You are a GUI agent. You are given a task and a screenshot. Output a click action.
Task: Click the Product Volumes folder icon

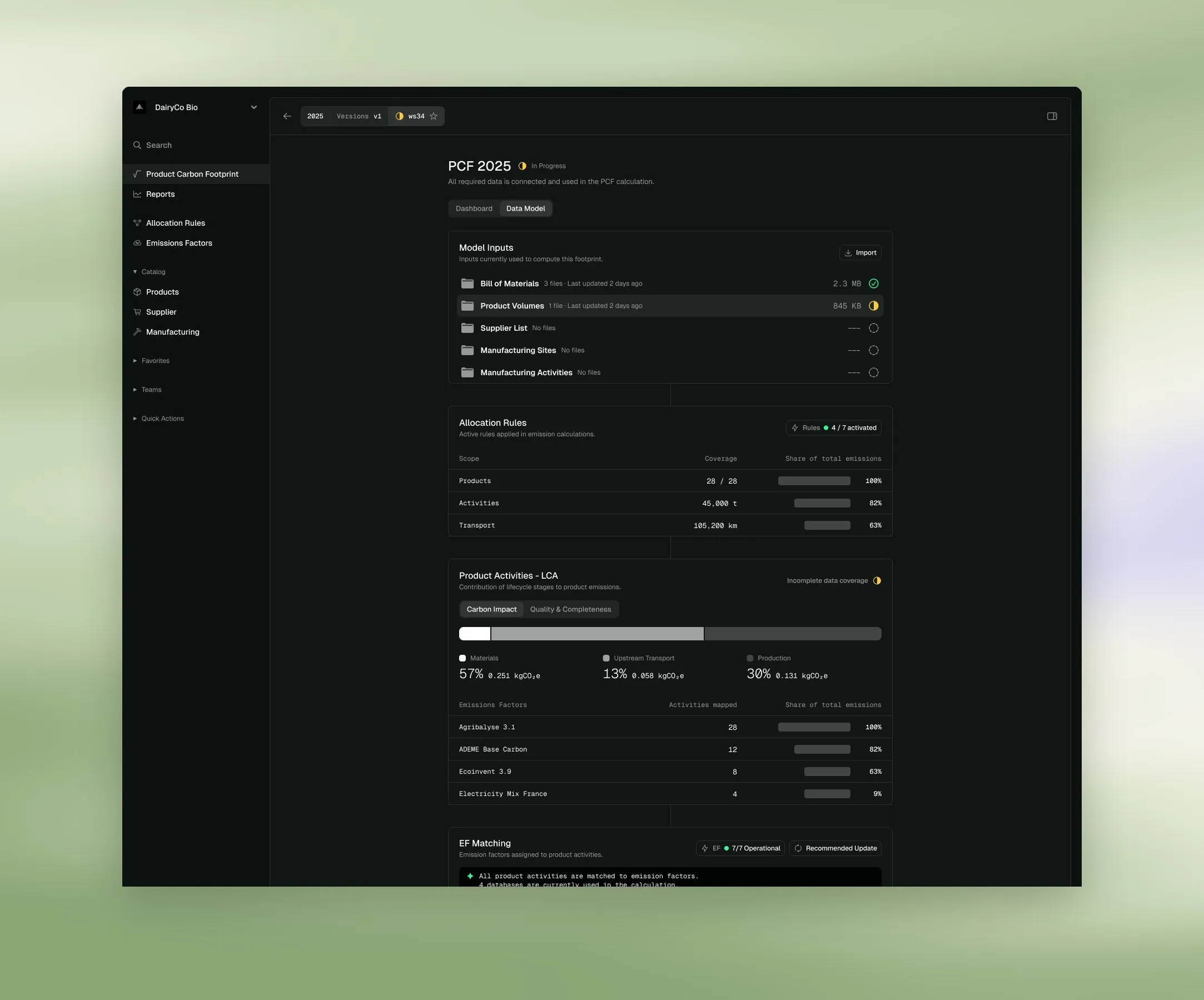pyautogui.click(x=467, y=306)
